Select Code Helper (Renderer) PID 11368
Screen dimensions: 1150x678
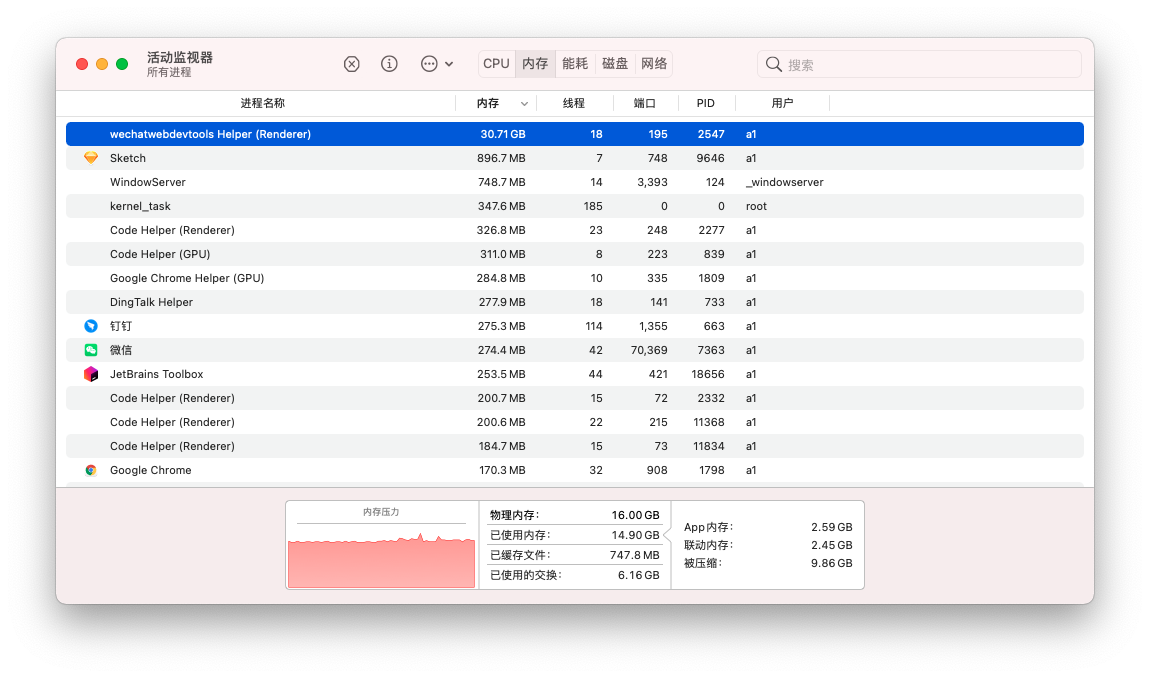pos(575,422)
